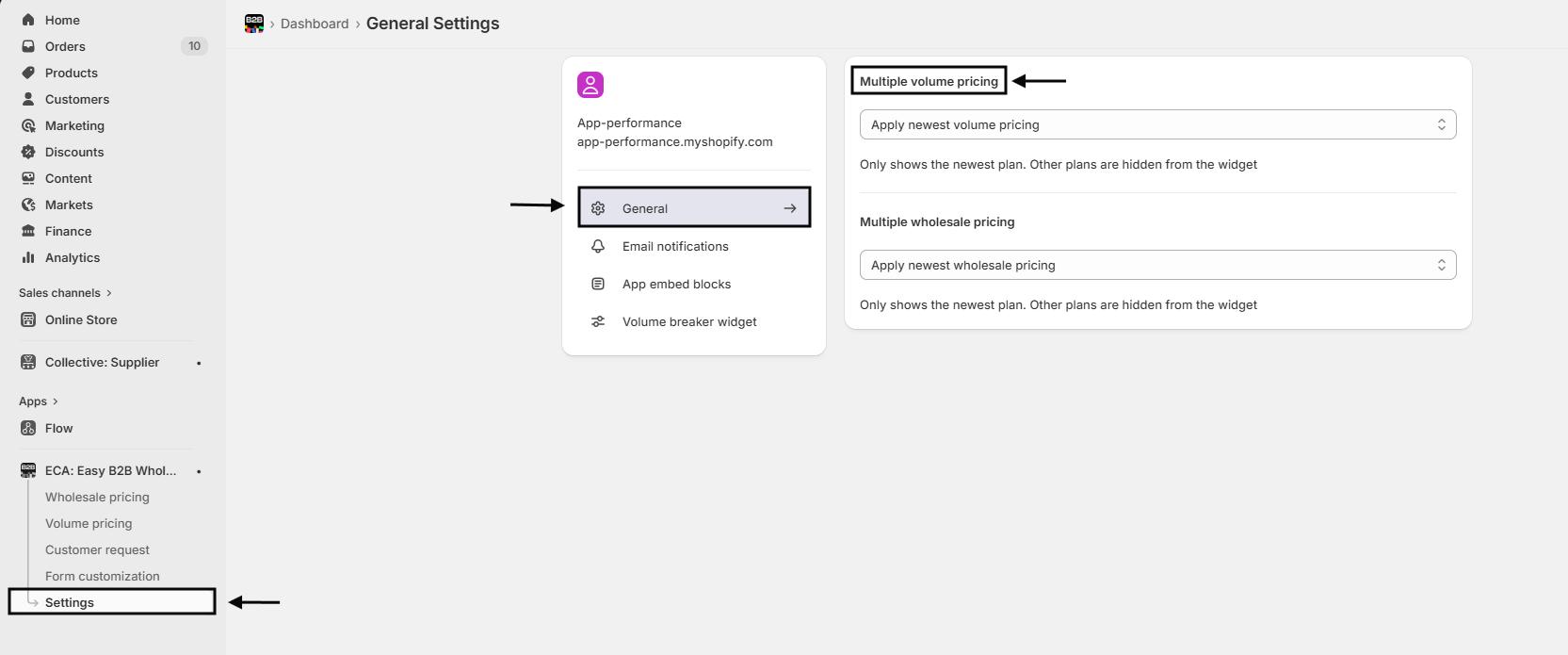1568x655 pixels.
Task: Go to the Dashboard breadcrumb link
Action: [x=315, y=24]
